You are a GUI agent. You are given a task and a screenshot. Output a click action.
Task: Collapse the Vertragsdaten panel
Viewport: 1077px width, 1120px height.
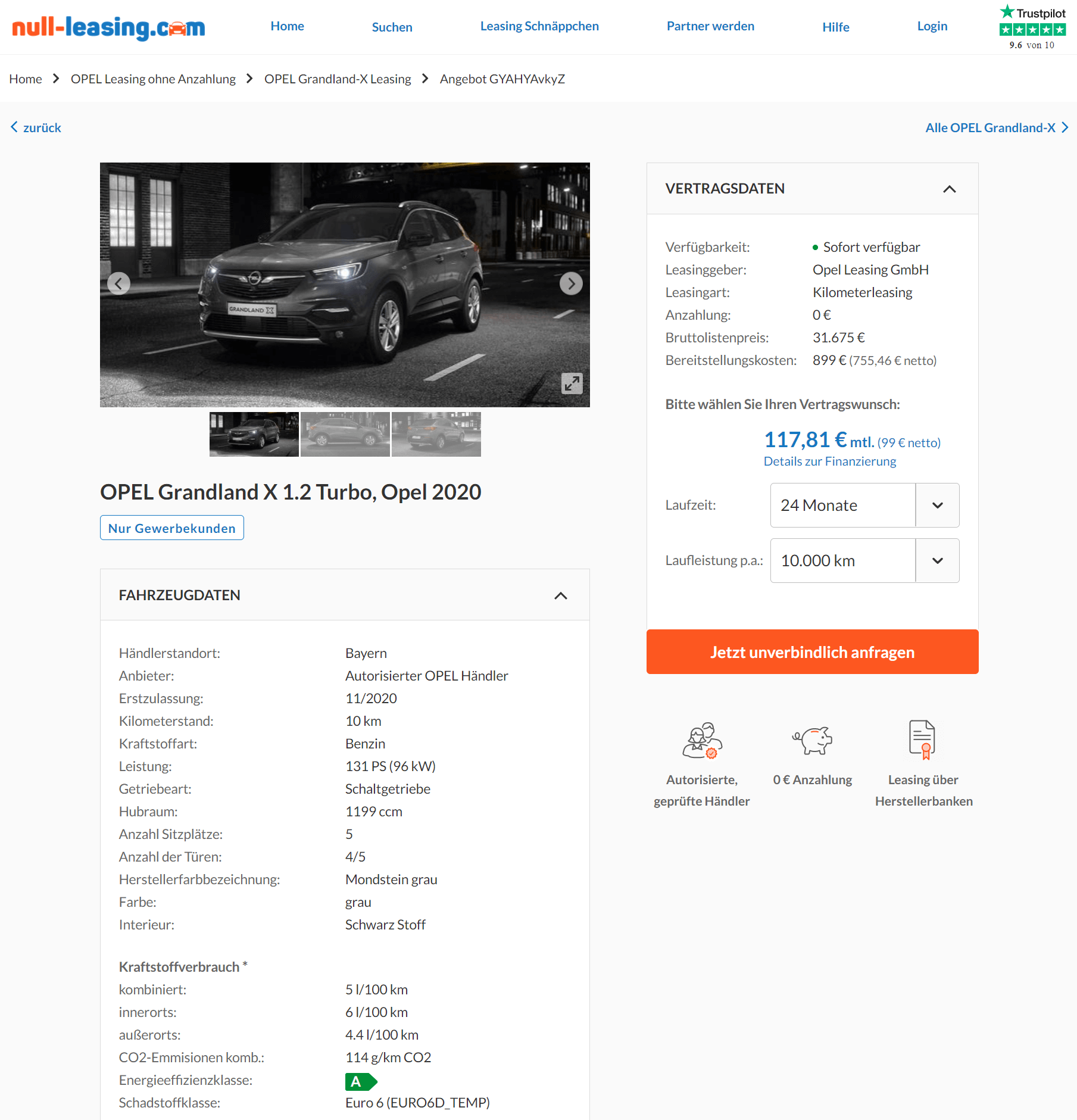(949, 189)
